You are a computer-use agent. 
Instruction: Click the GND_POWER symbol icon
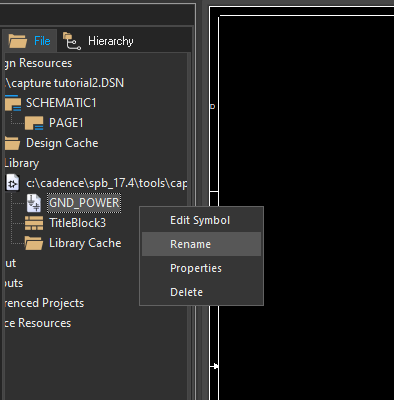pos(34,203)
